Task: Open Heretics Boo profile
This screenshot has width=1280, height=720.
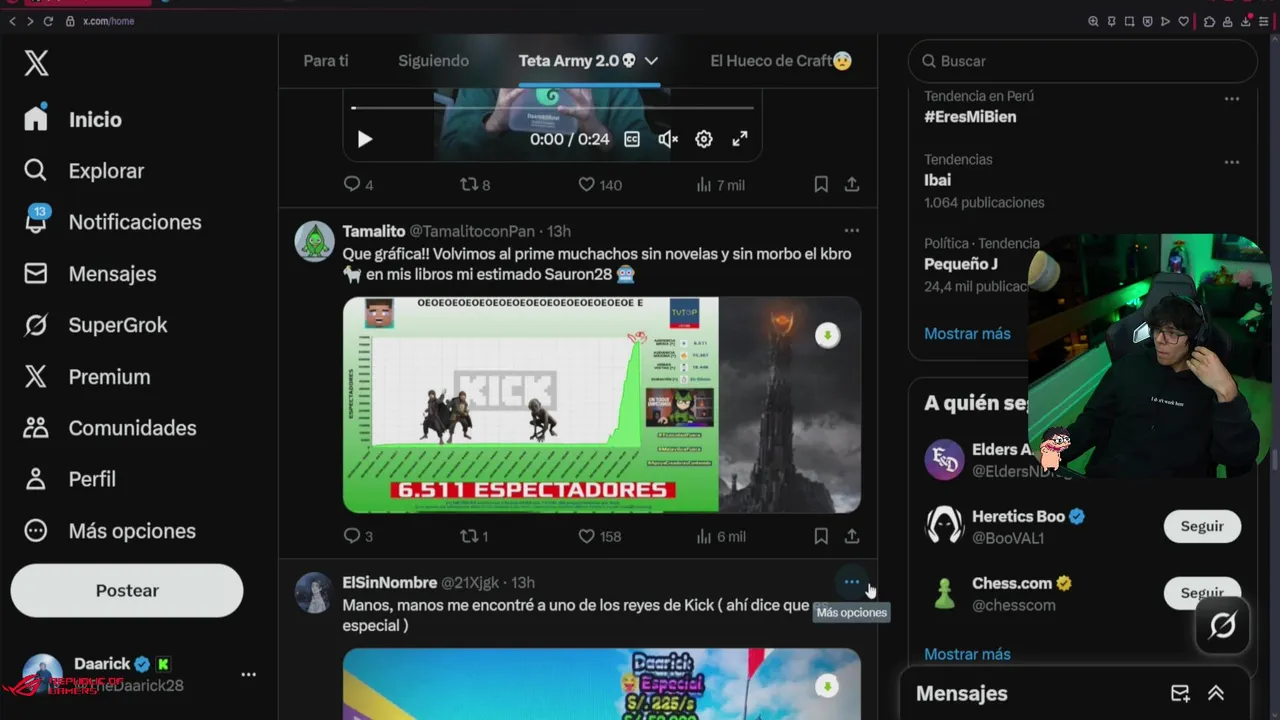Action: click(1018, 516)
